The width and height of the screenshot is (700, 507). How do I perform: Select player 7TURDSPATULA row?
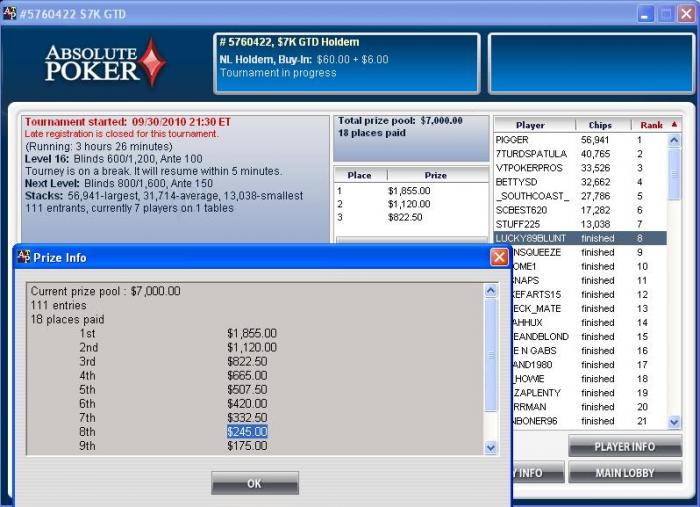[580, 154]
